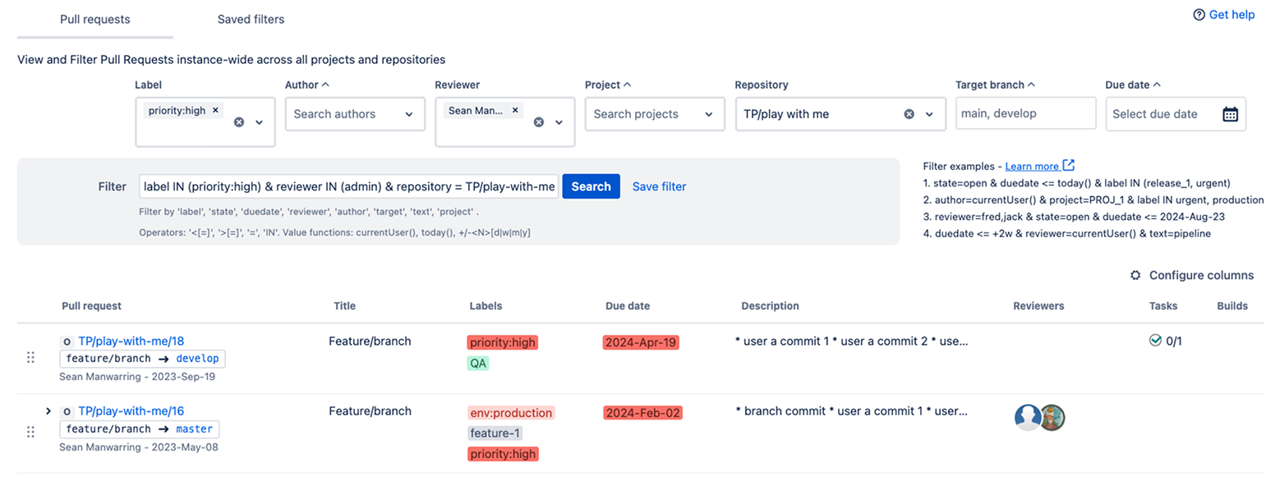1280x477 pixels.
Task: Open pull request TP/play-with-me/18
Action: pos(131,341)
